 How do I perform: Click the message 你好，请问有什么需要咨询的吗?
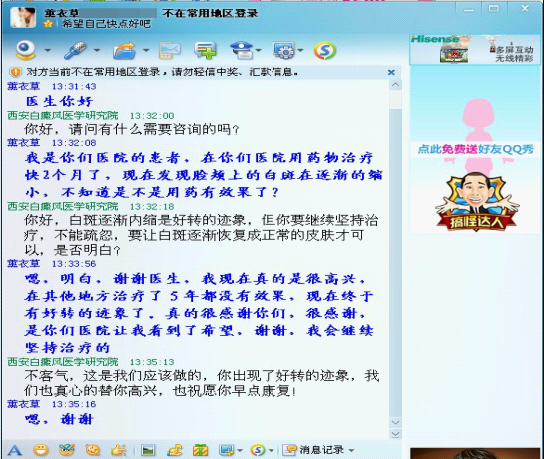(x=132, y=129)
